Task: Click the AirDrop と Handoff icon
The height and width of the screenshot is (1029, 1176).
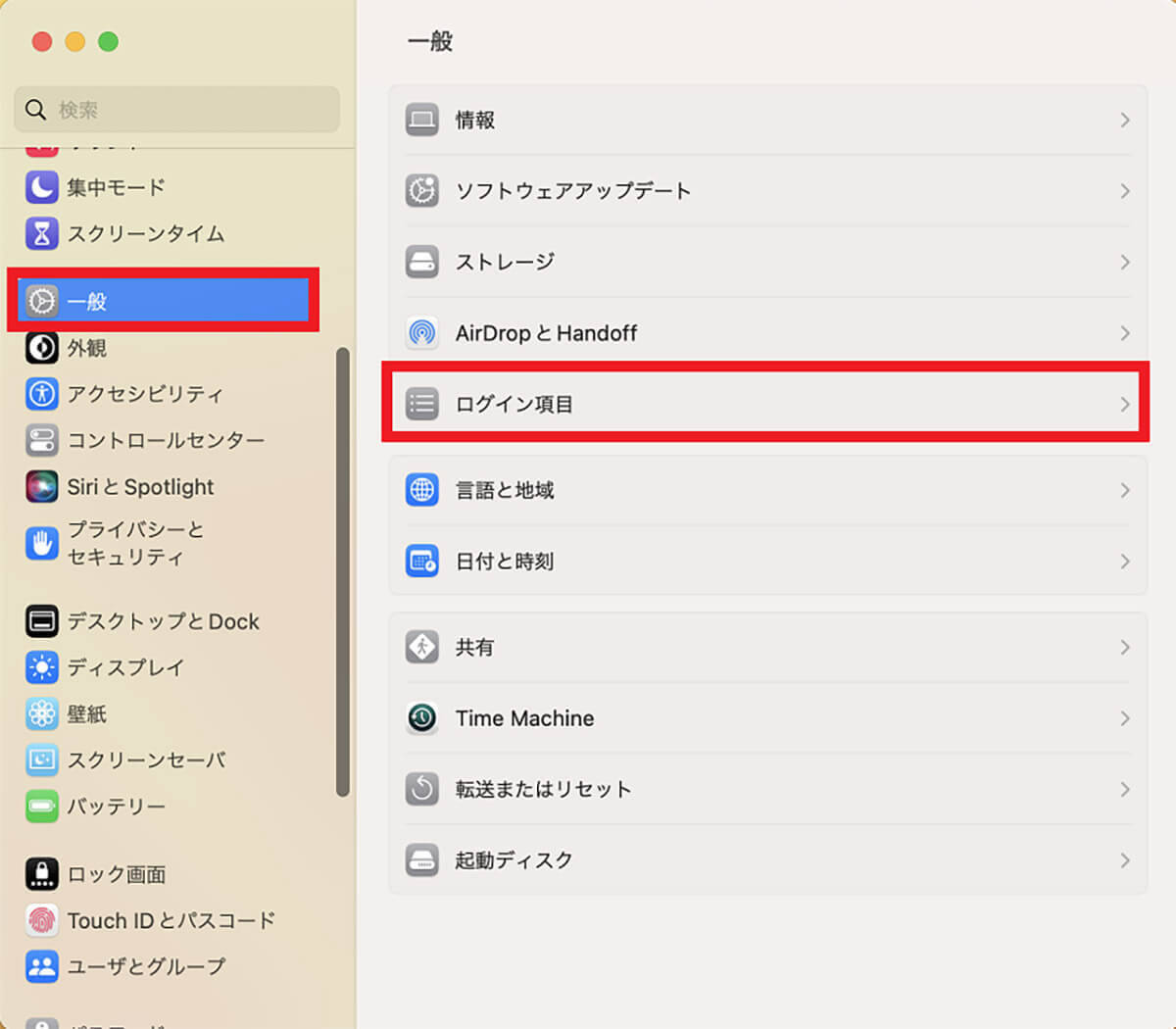Action: [x=422, y=333]
